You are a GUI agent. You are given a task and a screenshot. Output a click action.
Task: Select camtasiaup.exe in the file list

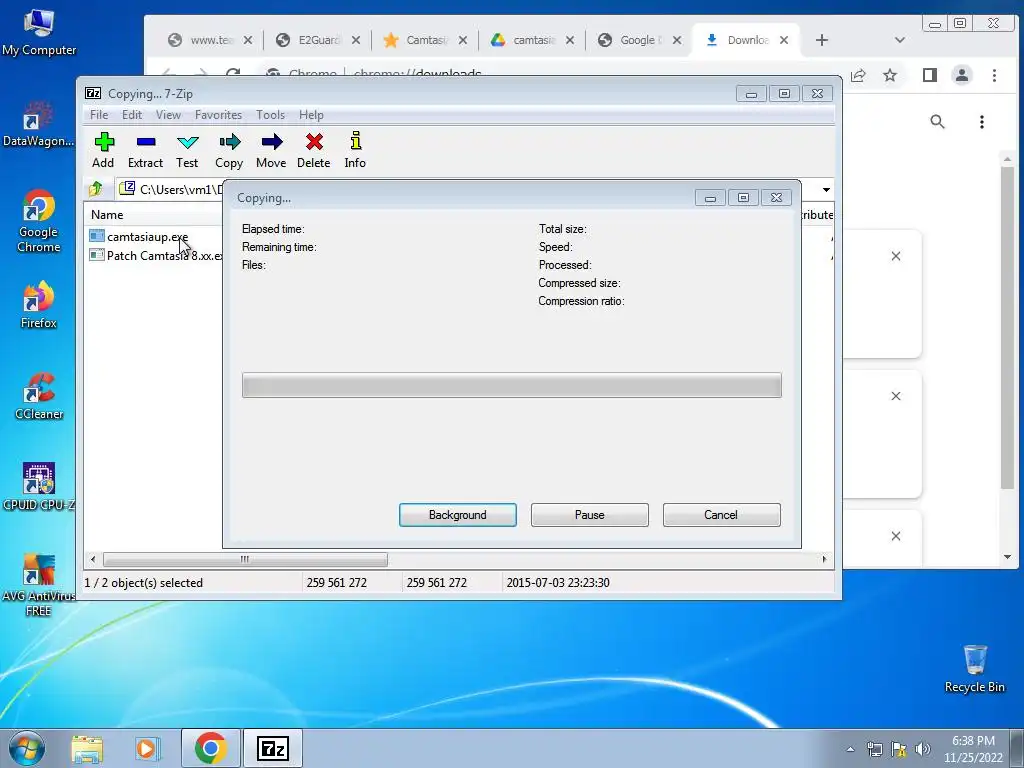click(x=147, y=236)
